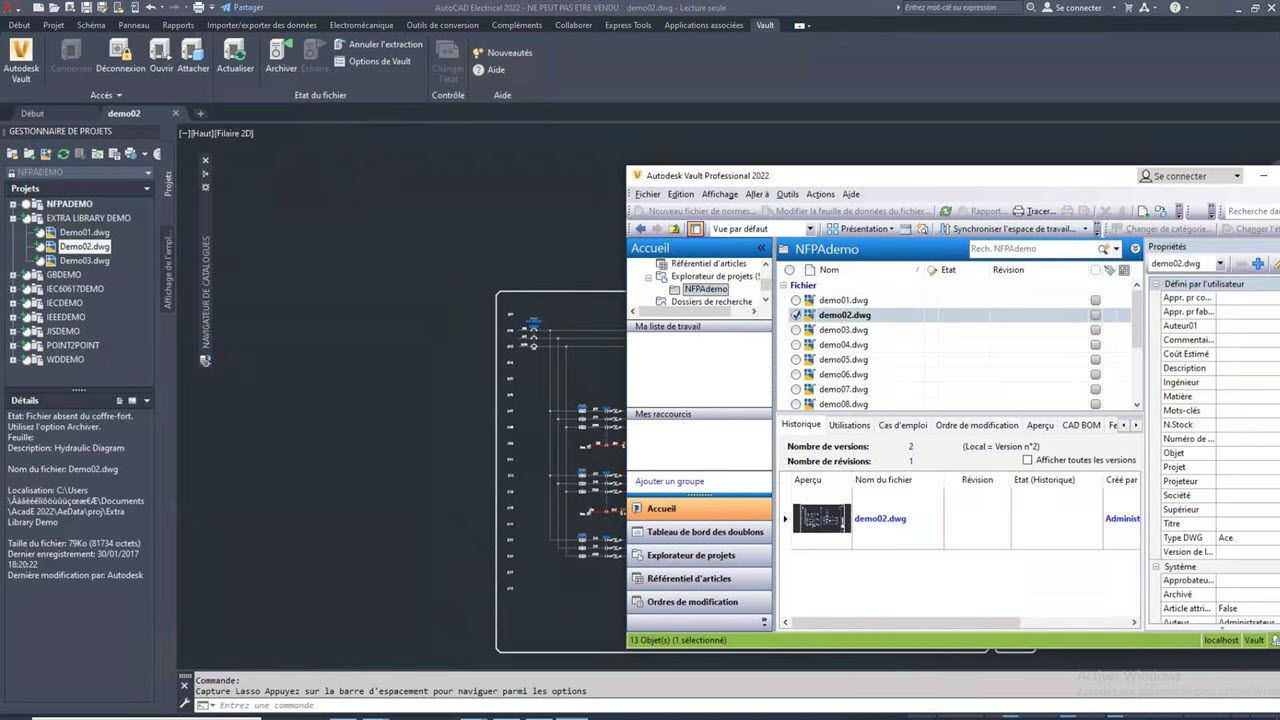Viewport: 1280px width, 720px height.
Task: Collapse the Fichier group in the file list
Action: pos(784,286)
